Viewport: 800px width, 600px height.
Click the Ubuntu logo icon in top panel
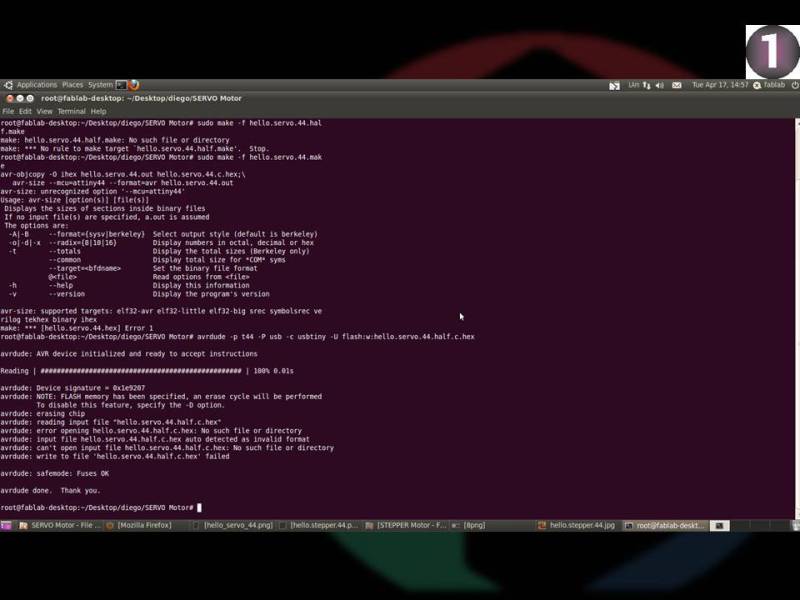tap(8, 85)
